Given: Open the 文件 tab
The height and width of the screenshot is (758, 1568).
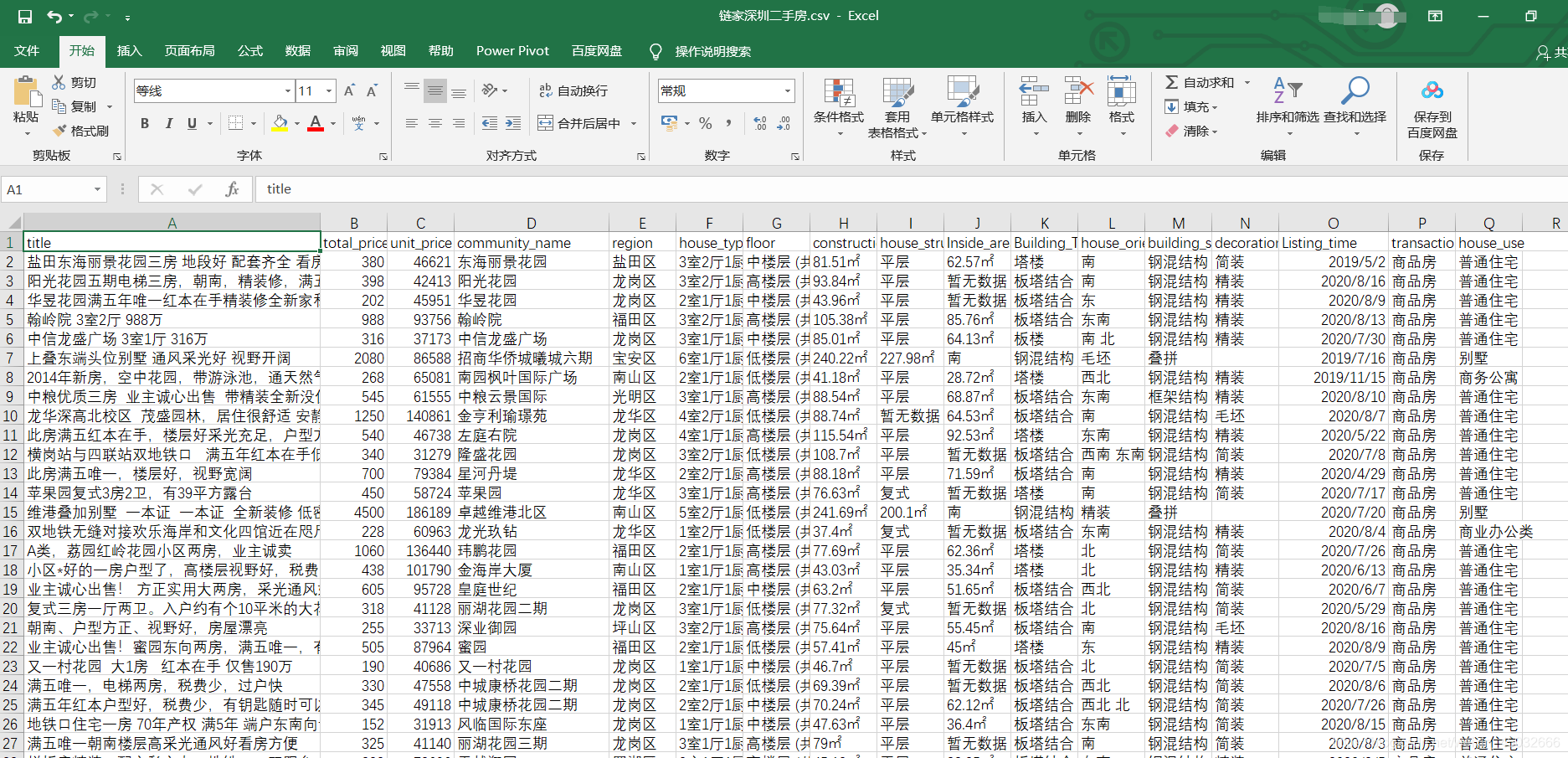Looking at the screenshot, I should pyautogui.click(x=27, y=51).
